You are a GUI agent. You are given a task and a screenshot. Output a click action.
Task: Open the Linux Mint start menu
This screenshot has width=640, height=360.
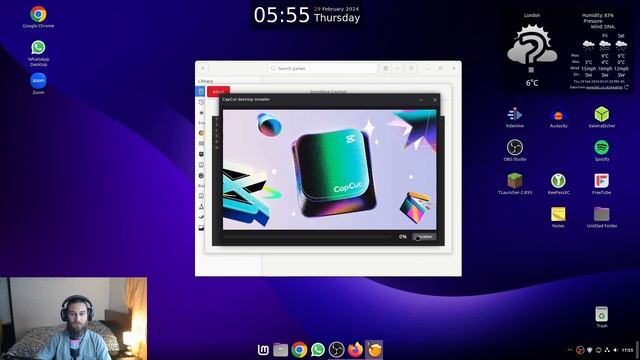click(x=263, y=350)
